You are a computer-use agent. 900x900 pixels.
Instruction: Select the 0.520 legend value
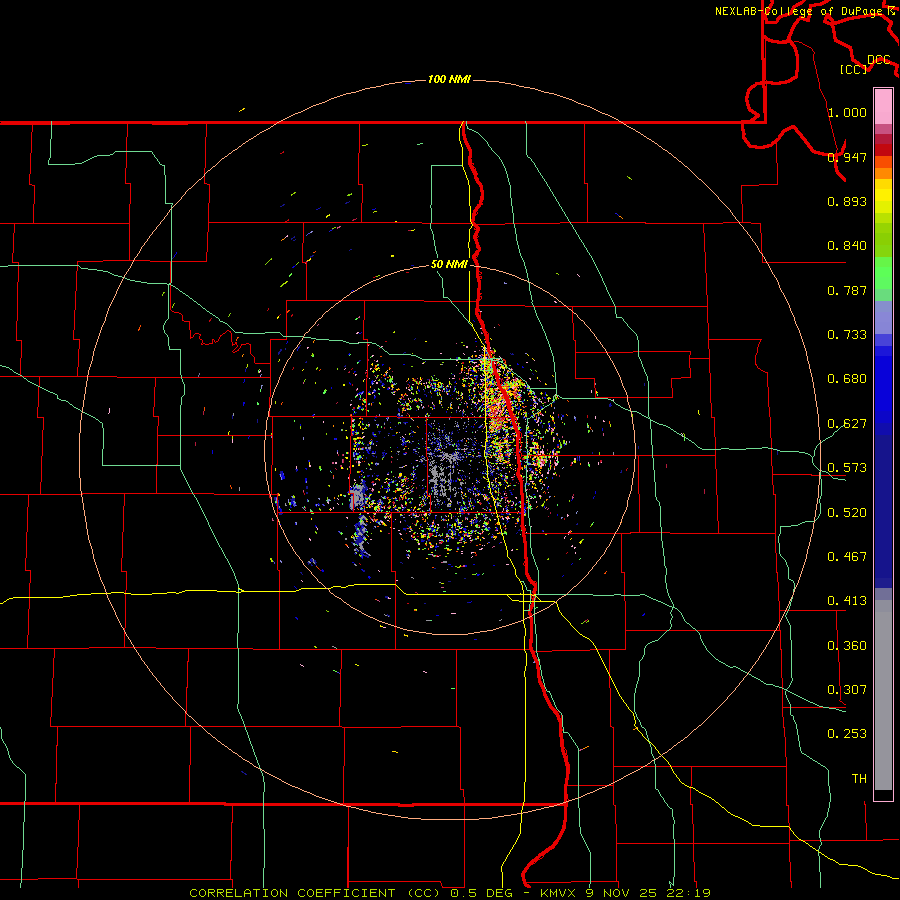(x=847, y=513)
